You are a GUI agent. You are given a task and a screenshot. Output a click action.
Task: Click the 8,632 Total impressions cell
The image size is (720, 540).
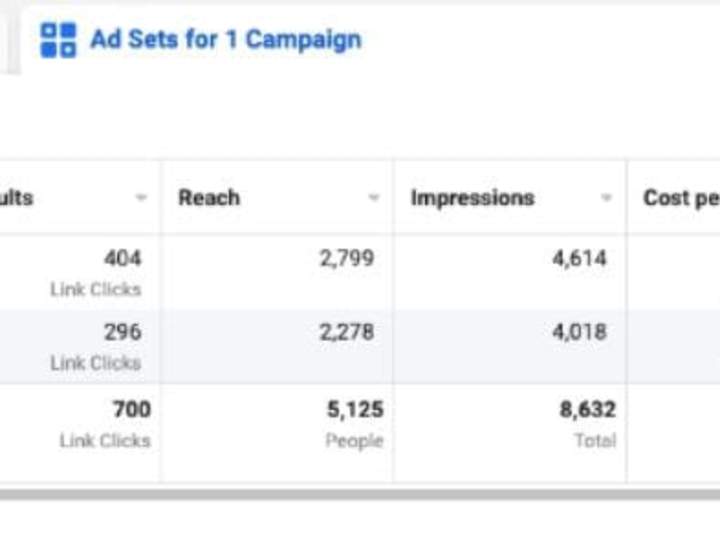(x=588, y=423)
